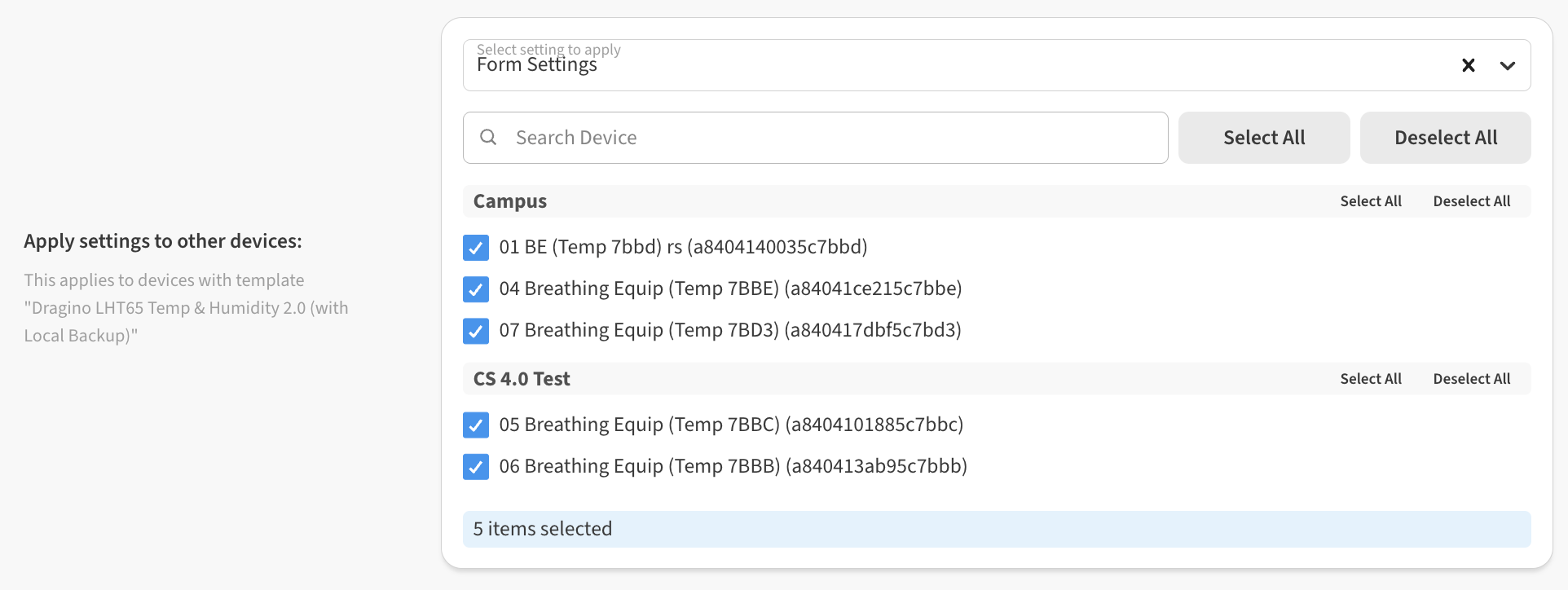Viewport: 1568px width, 590px height.
Task: Click the main Select All button
Action: pos(1264,137)
